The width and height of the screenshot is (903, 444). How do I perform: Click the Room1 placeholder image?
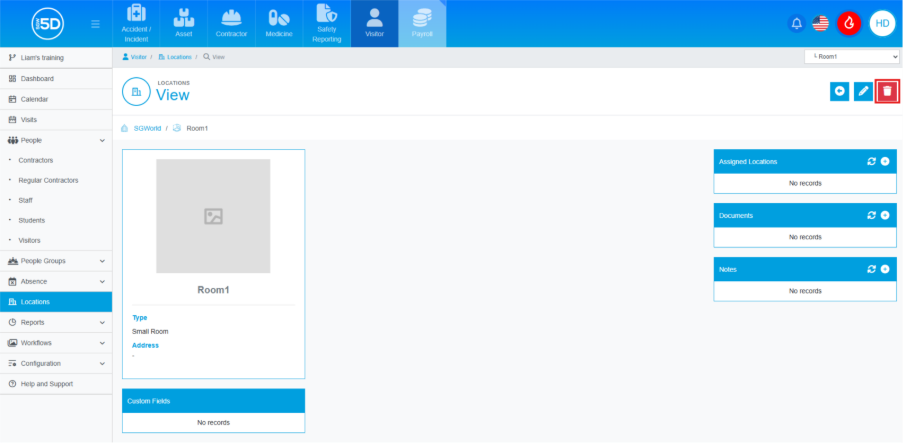point(213,216)
